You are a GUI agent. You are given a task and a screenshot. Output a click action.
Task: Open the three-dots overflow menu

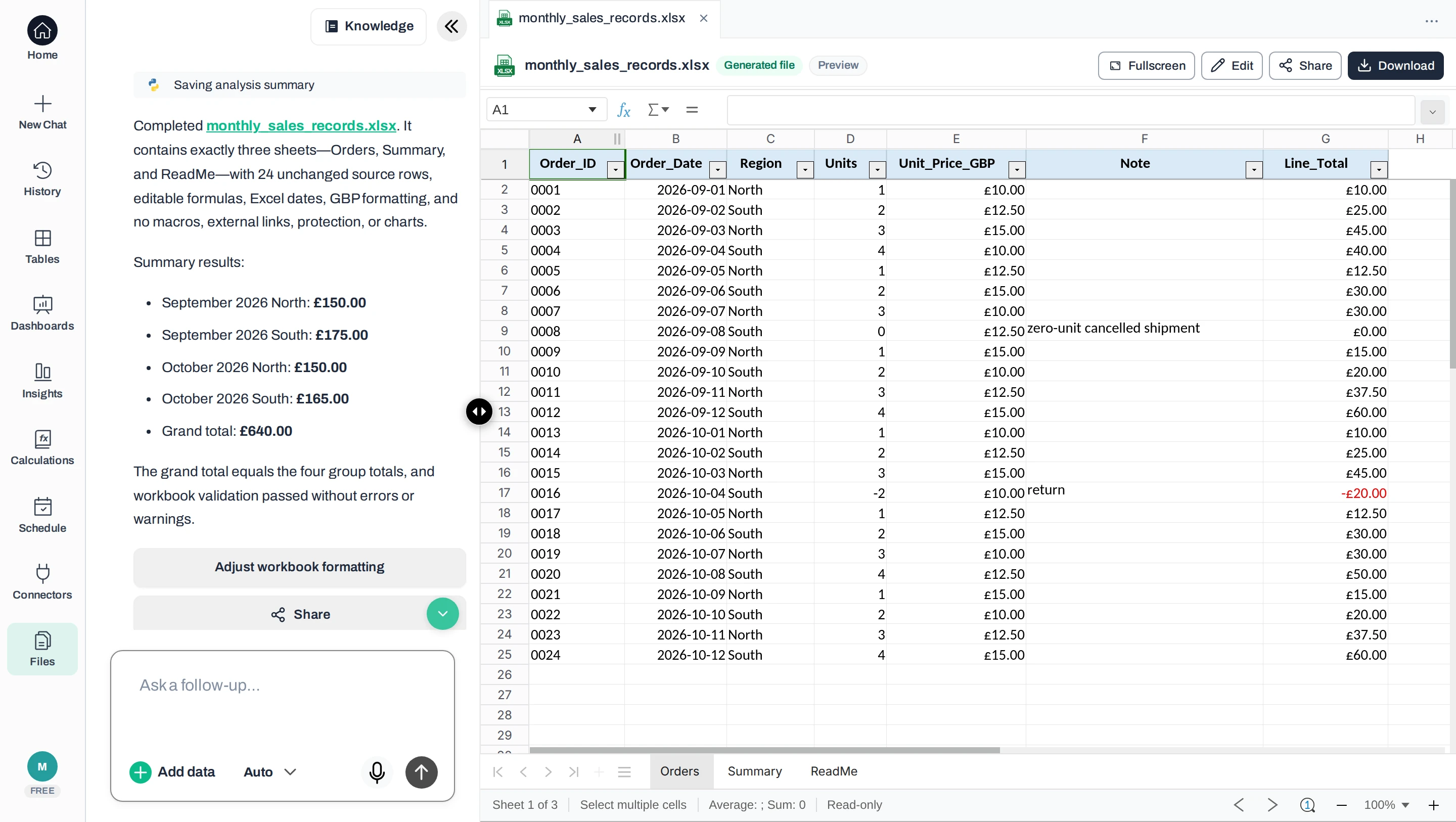pyautogui.click(x=1431, y=21)
